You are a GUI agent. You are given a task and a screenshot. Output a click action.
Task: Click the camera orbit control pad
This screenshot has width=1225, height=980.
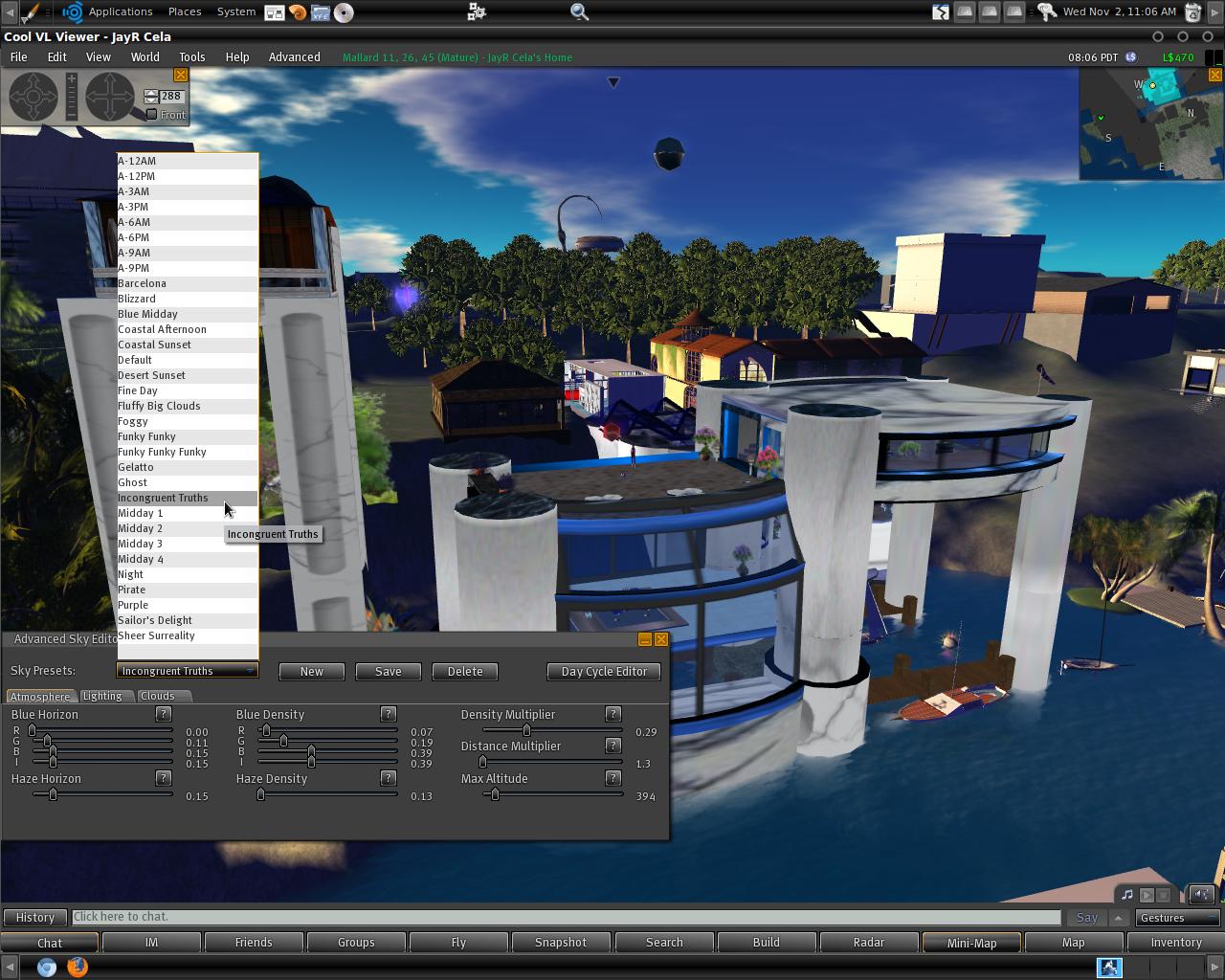(x=33, y=96)
